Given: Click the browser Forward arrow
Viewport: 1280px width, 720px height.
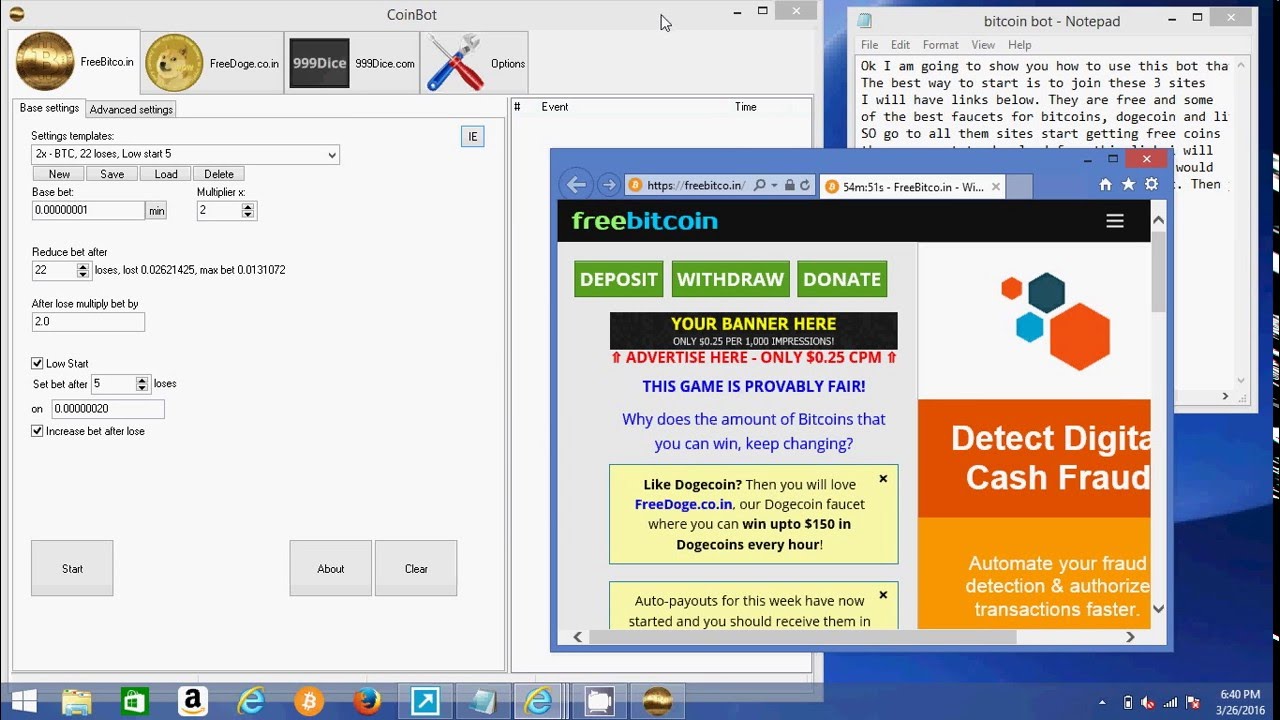Looking at the screenshot, I should (608, 185).
